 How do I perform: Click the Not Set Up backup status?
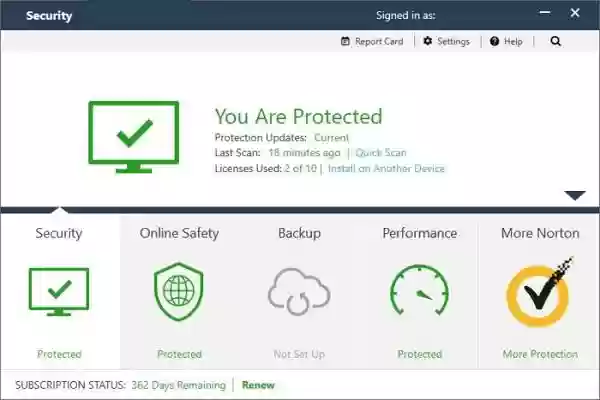[299, 354]
